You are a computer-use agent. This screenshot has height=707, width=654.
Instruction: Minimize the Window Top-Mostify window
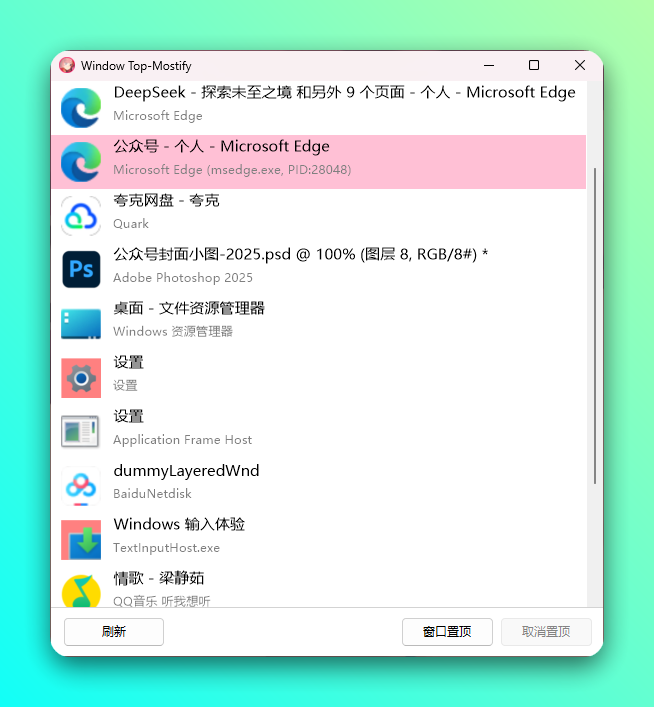pos(489,65)
